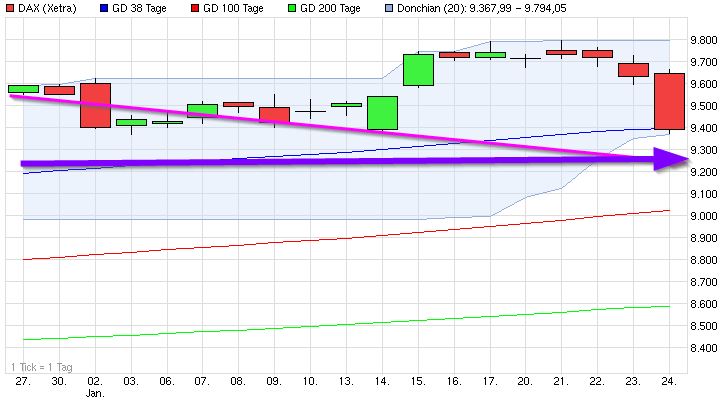Click the red candle above 02. Jan.
Image resolution: width=721 pixels, height=401 pixels.
pos(95,105)
